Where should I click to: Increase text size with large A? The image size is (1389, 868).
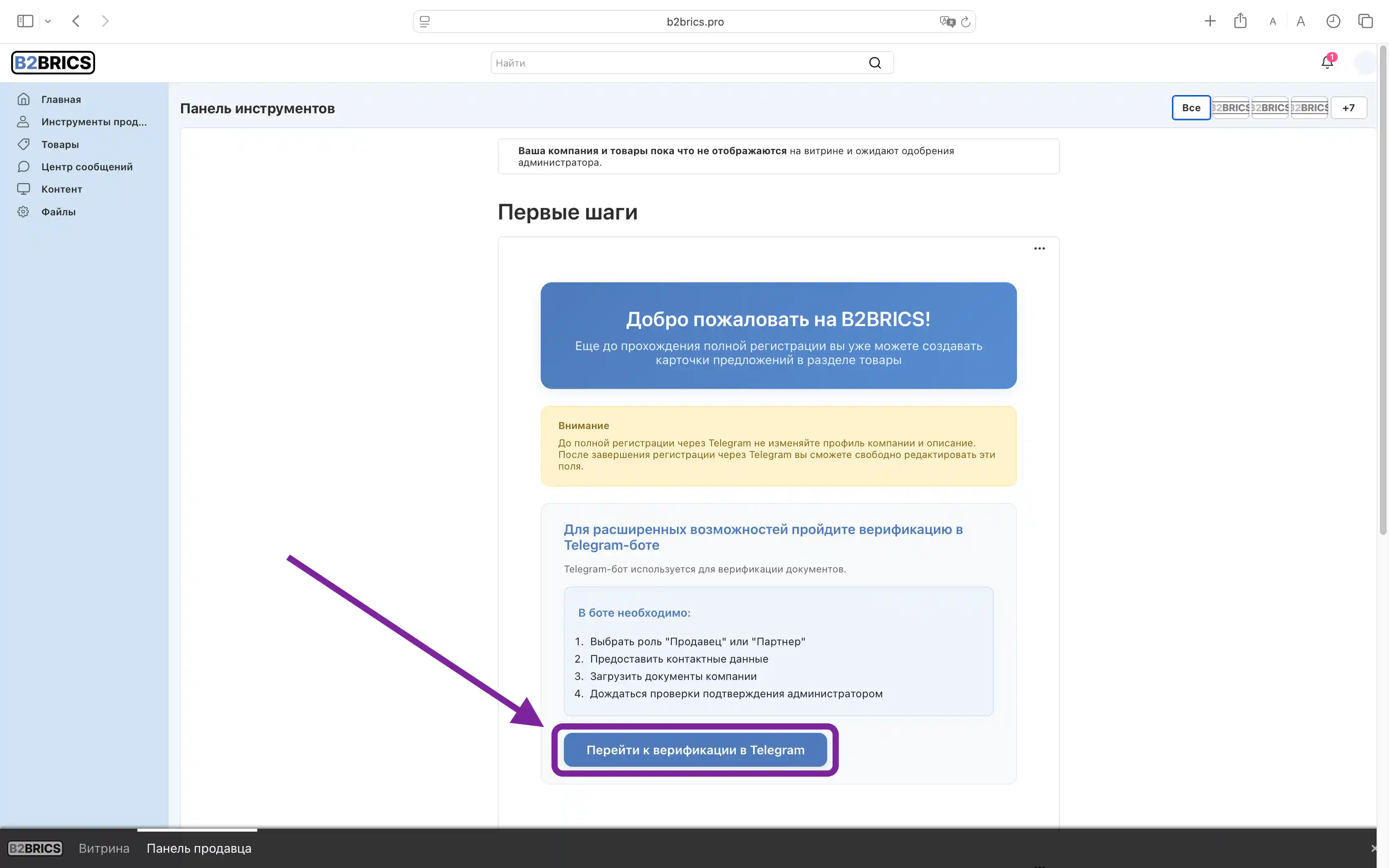[1301, 21]
